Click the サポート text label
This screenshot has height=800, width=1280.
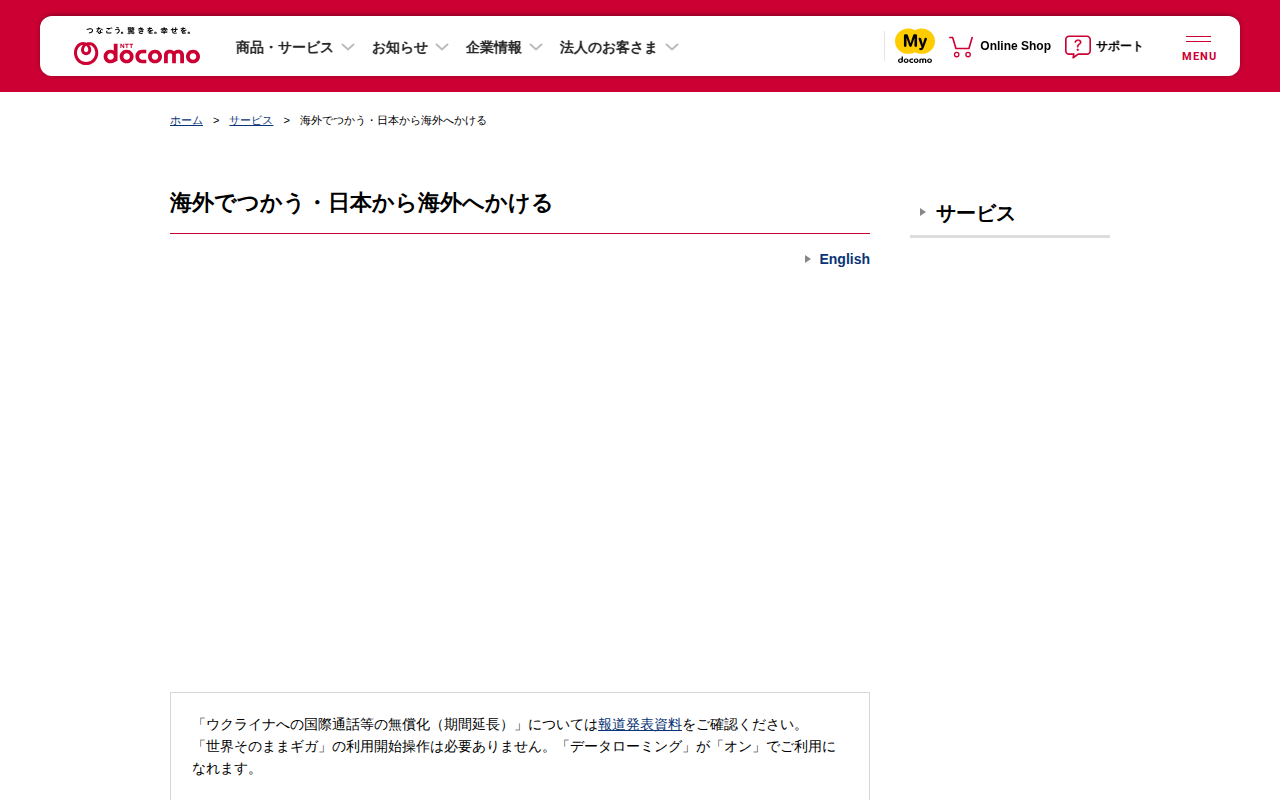coord(1119,46)
